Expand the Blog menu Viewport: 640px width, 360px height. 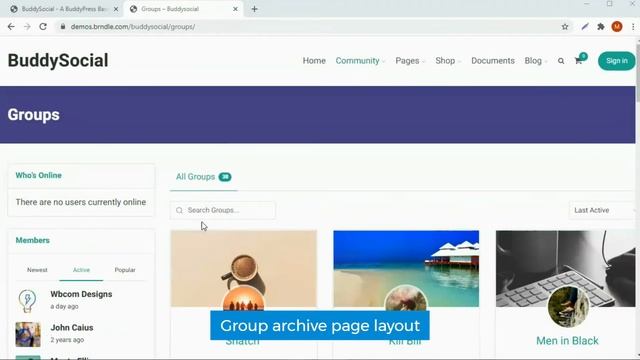pos(536,61)
